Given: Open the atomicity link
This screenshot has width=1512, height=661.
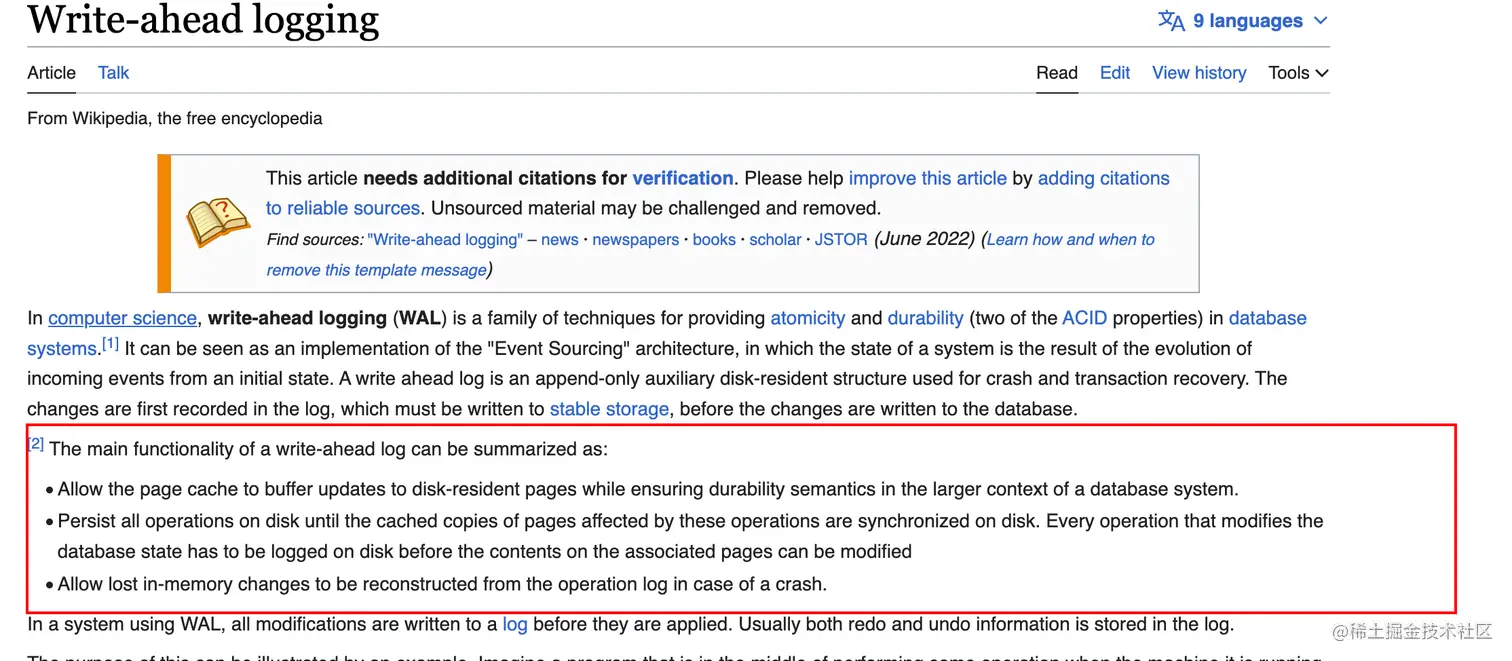Looking at the screenshot, I should click(808, 318).
